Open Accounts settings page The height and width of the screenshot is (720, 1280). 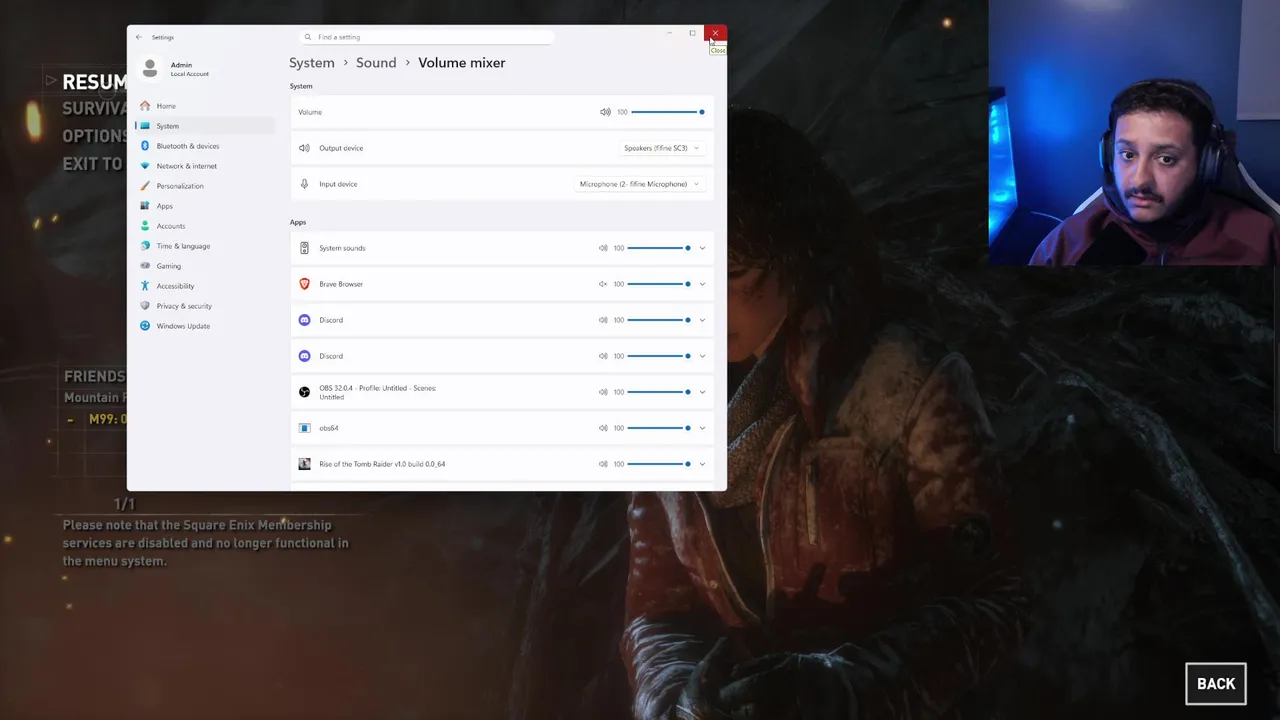tap(204, 226)
